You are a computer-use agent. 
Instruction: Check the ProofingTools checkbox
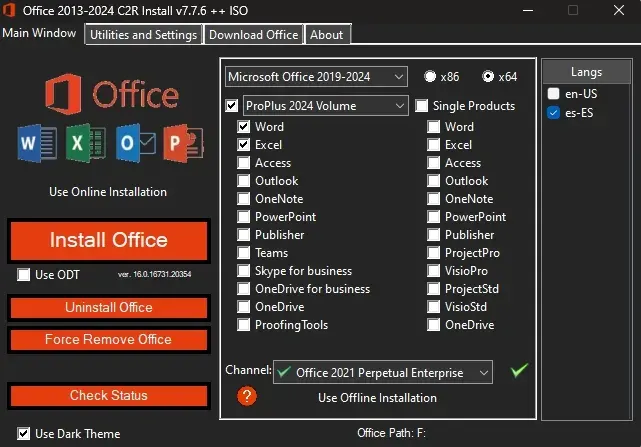pyautogui.click(x=244, y=325)
